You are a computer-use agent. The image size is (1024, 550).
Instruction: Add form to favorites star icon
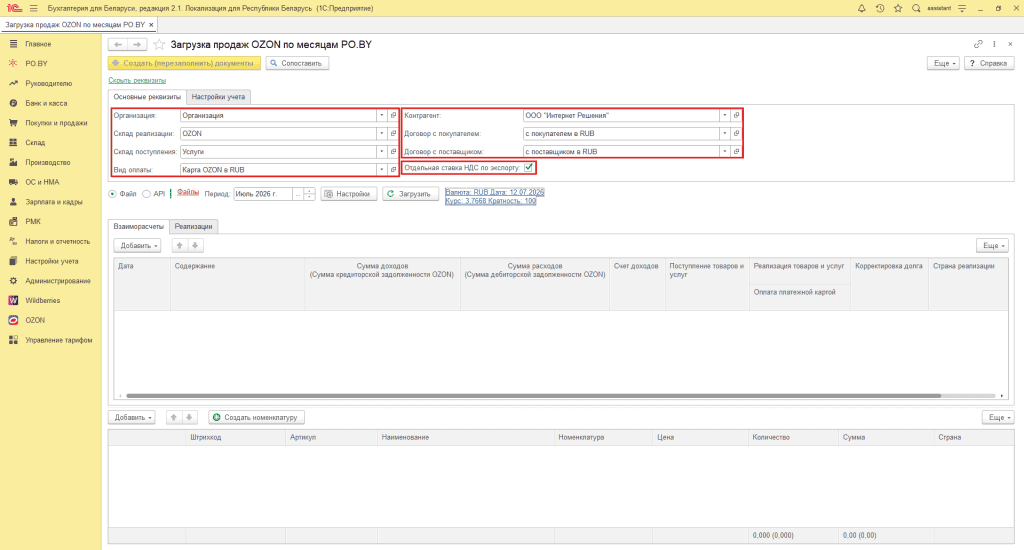tap(159, 44)
